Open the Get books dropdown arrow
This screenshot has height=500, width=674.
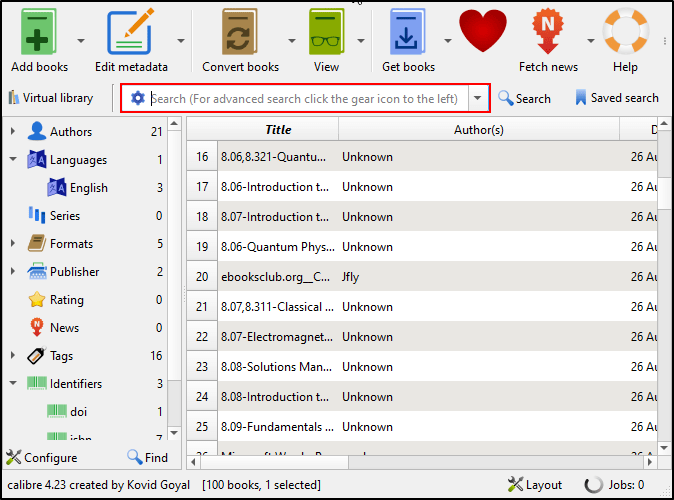(x=448, y=41)
